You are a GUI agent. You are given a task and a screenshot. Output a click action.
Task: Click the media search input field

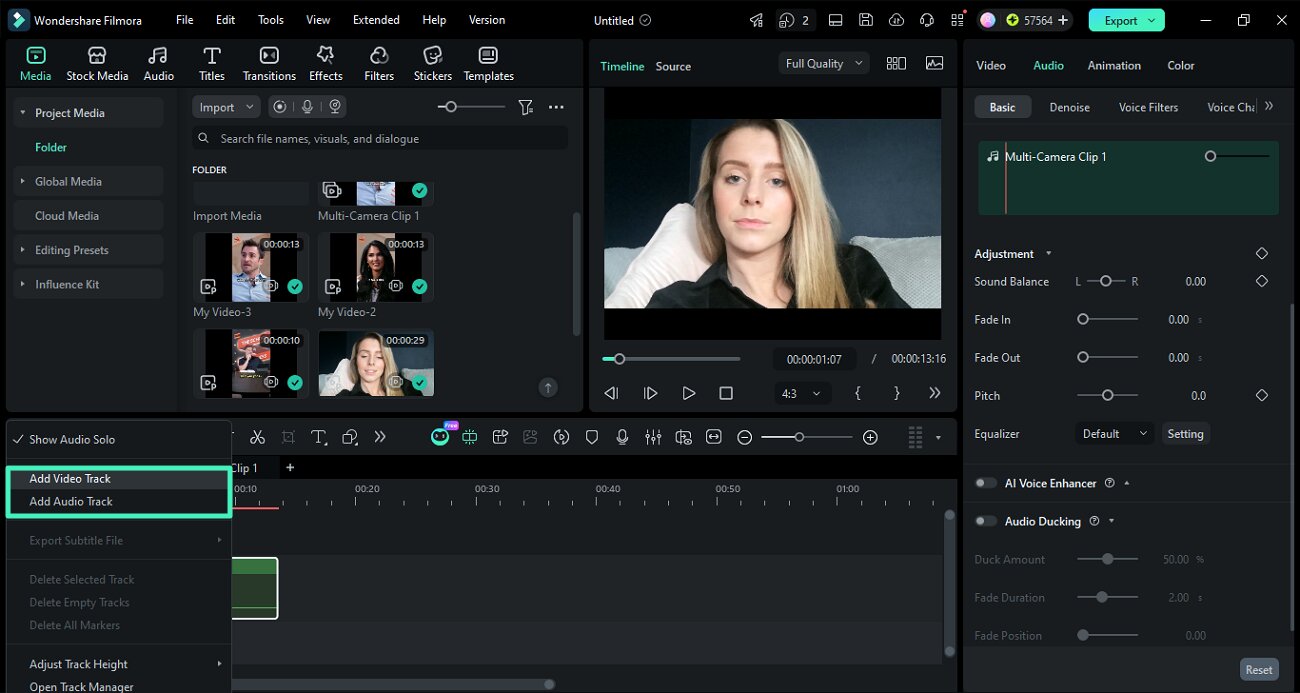tap(380, 138)
